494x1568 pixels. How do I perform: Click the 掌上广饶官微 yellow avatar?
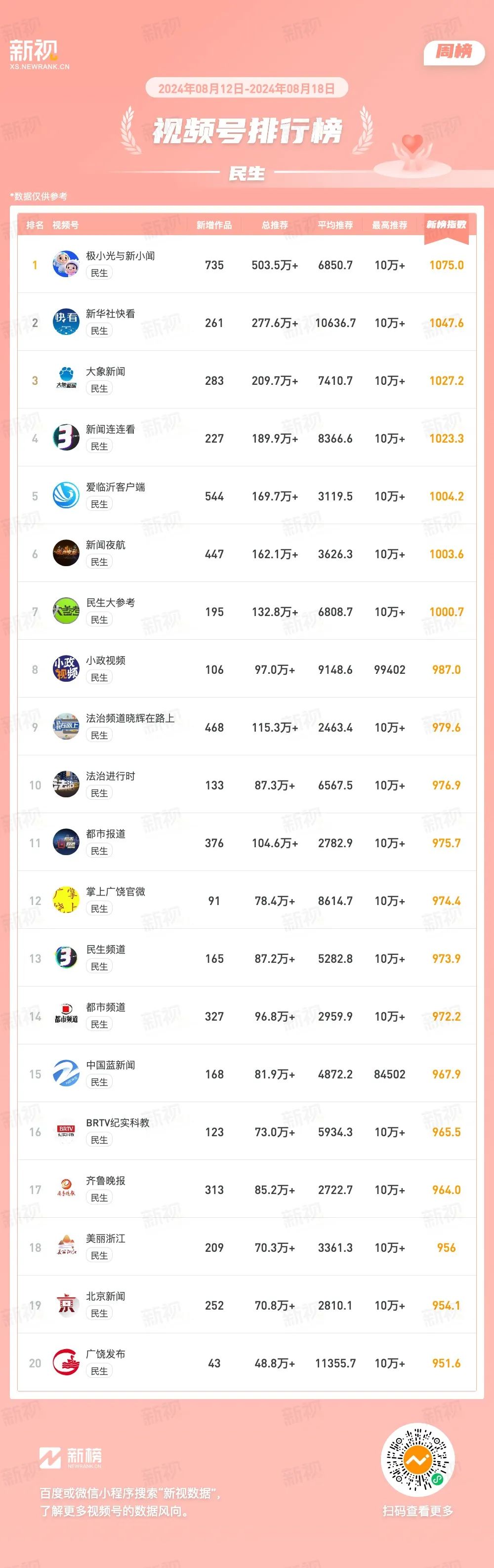pos(66,900)
